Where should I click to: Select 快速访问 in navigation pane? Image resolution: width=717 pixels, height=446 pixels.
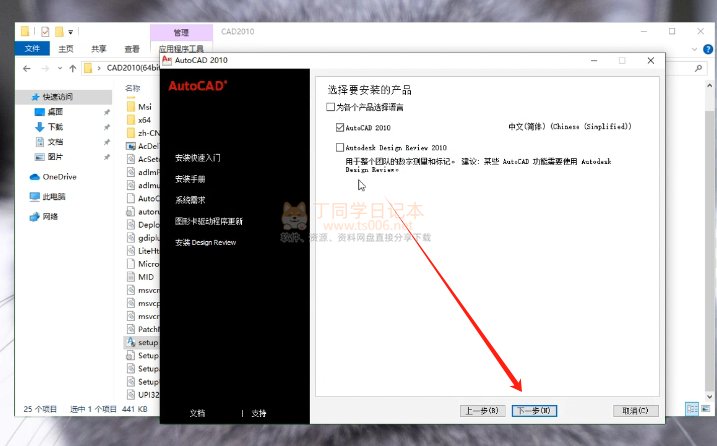point(64,97)
